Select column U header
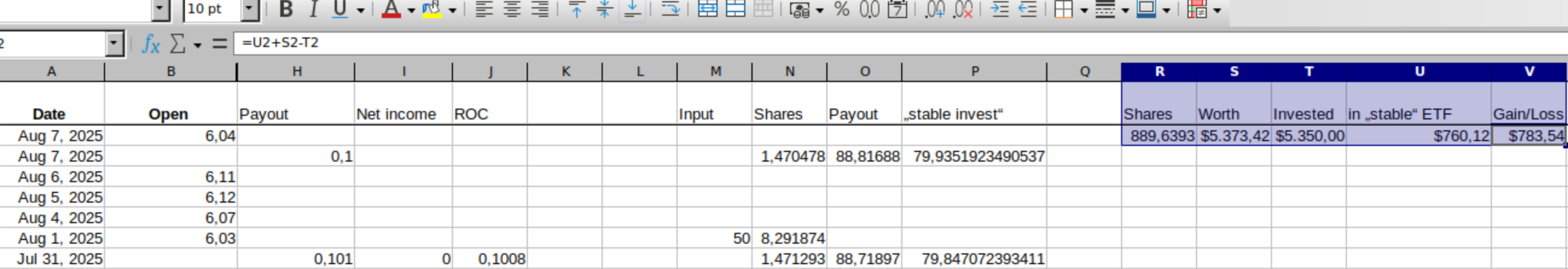1568x269 pixels. pyautogui.click(x=1419, y=72)
